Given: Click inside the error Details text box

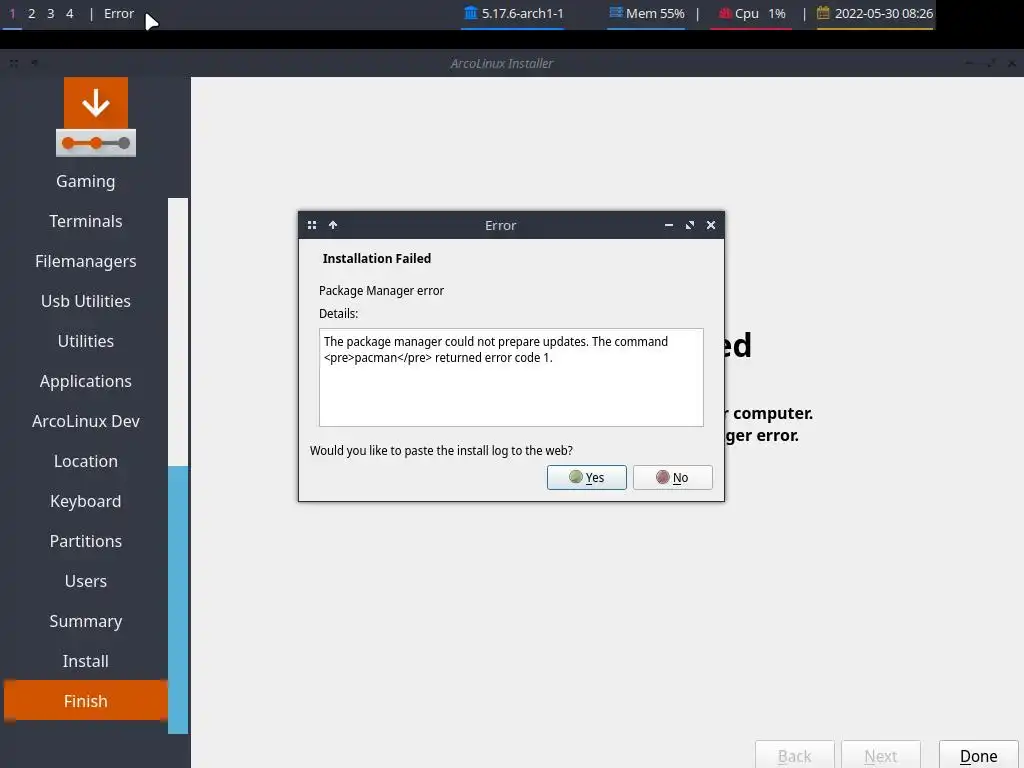Looking at the screenshot, I should tap(511, 377).
